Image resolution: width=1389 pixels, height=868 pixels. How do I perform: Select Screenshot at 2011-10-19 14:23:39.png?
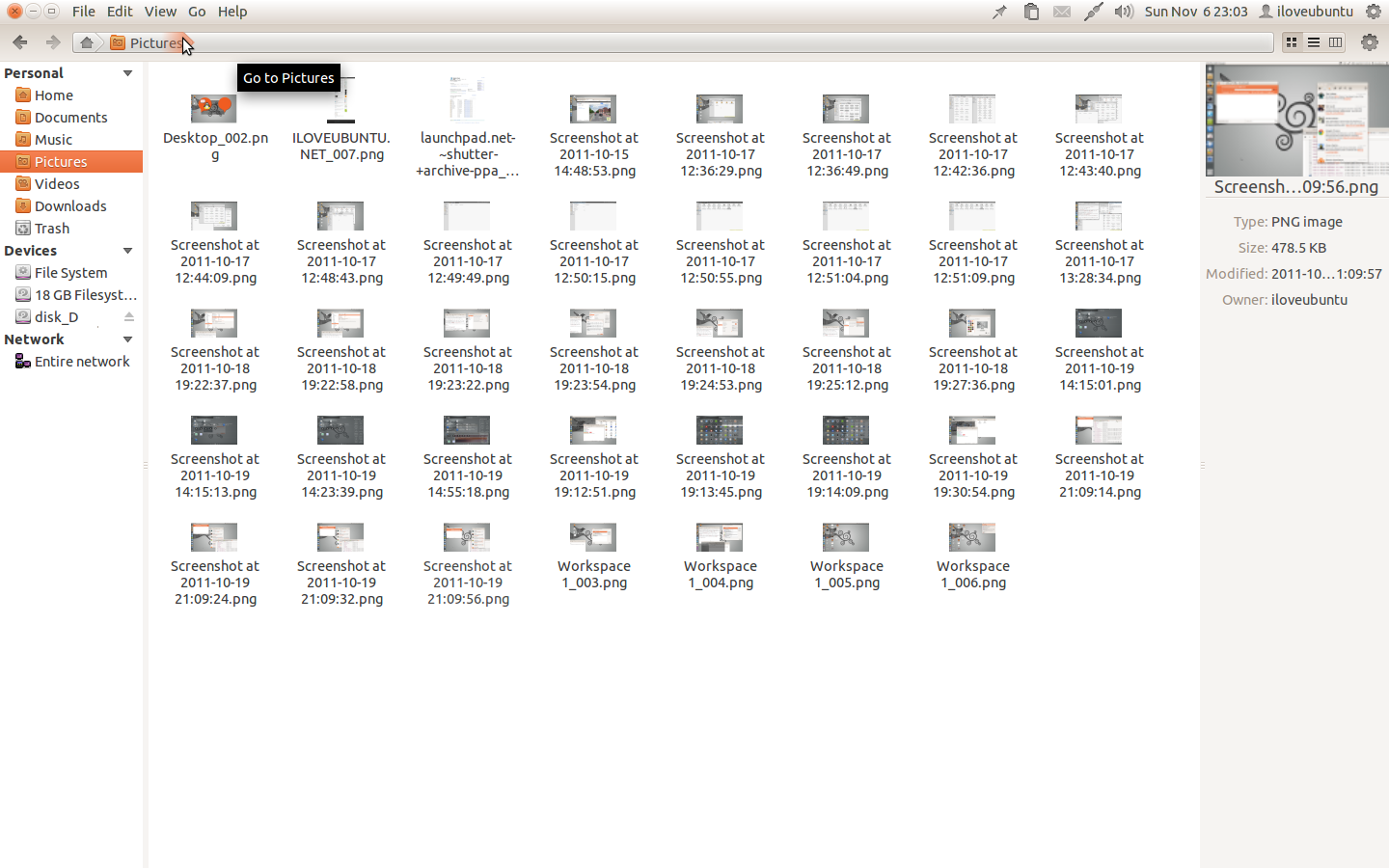340,458
